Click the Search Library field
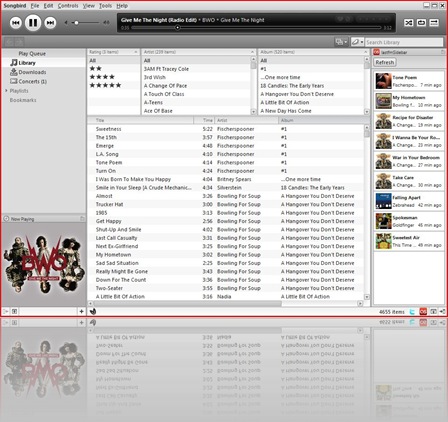This screenshot has width=448, height=422. click(404, 42)
